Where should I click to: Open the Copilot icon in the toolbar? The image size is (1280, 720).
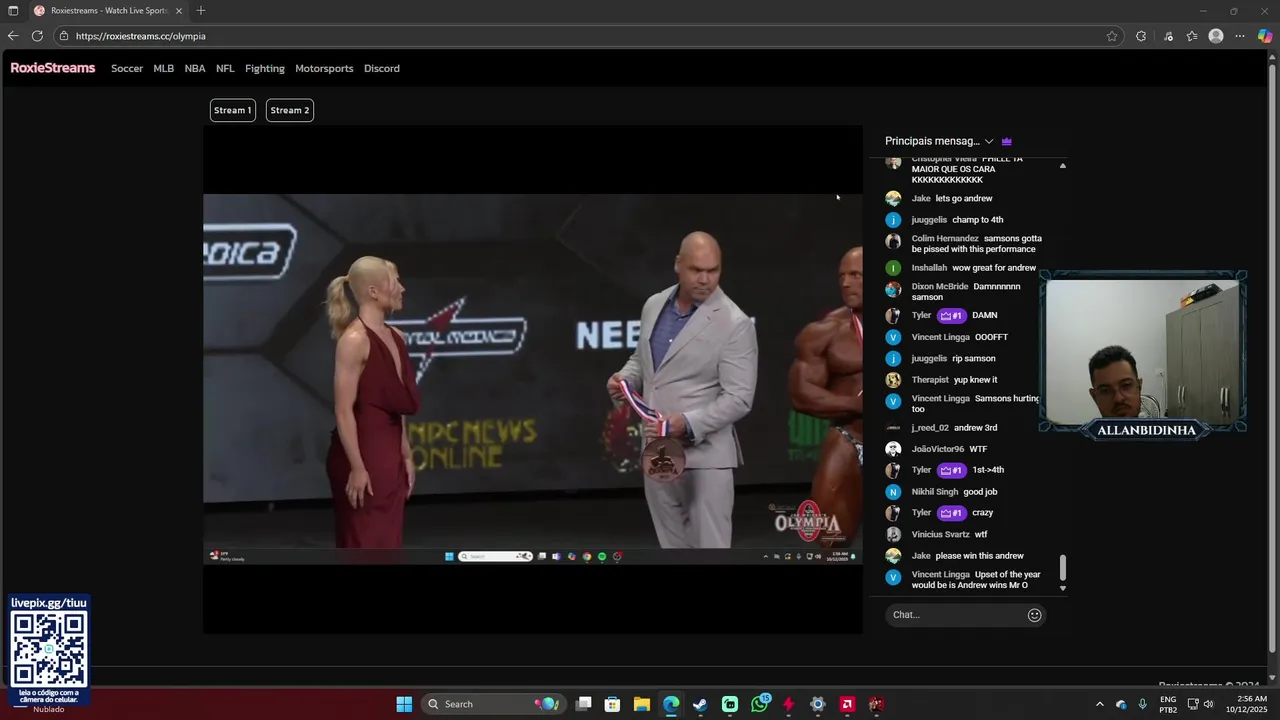1265,36
